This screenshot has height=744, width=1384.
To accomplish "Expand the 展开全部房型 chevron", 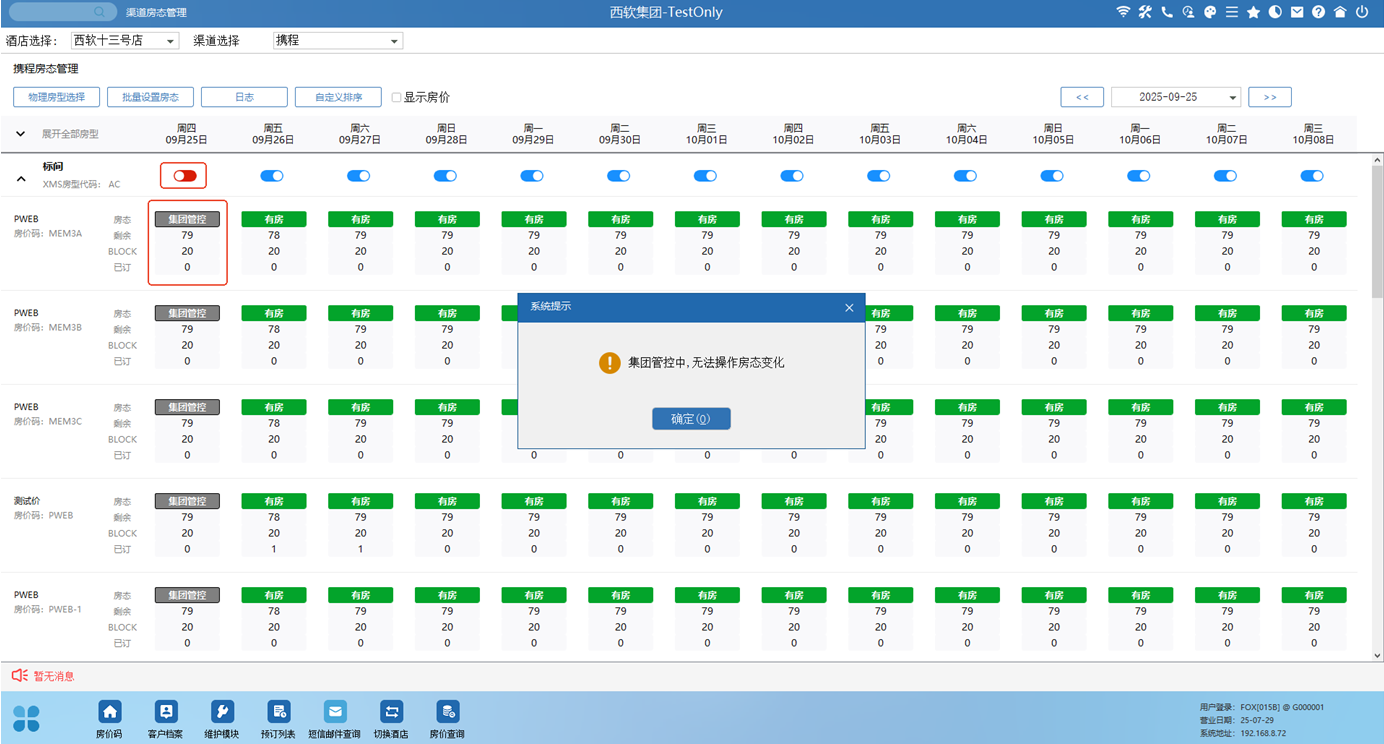I will [20, 134].
